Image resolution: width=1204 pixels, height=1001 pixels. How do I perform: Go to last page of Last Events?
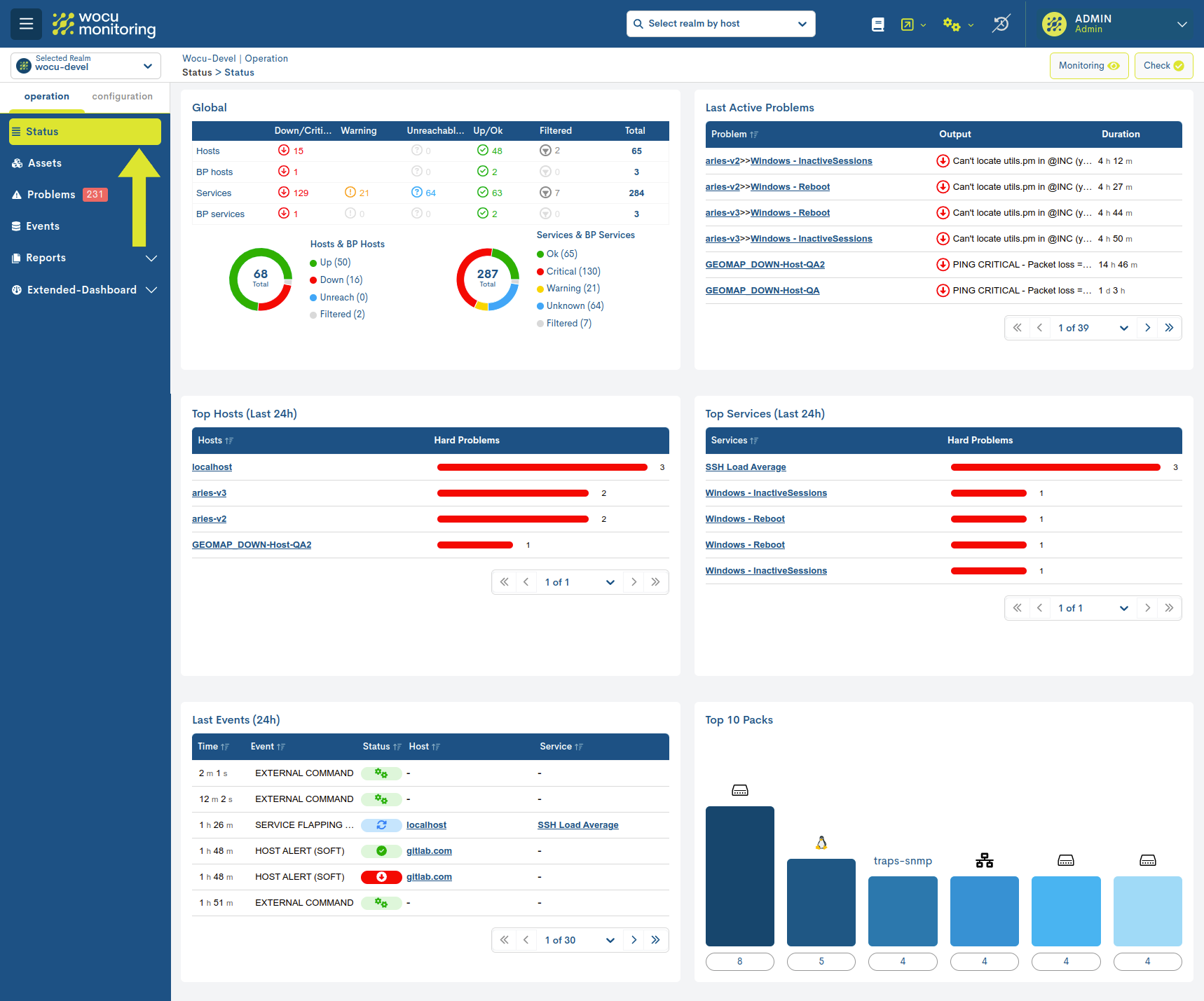point(655,940)
